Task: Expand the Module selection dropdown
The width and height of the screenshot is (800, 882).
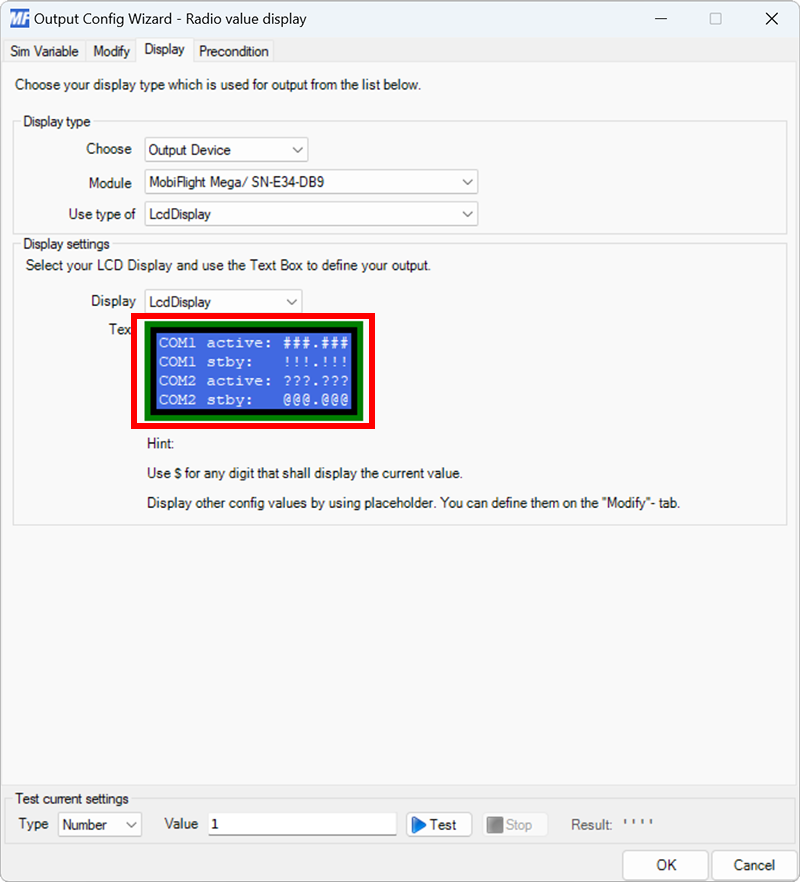Action: [x=466, y=181]
